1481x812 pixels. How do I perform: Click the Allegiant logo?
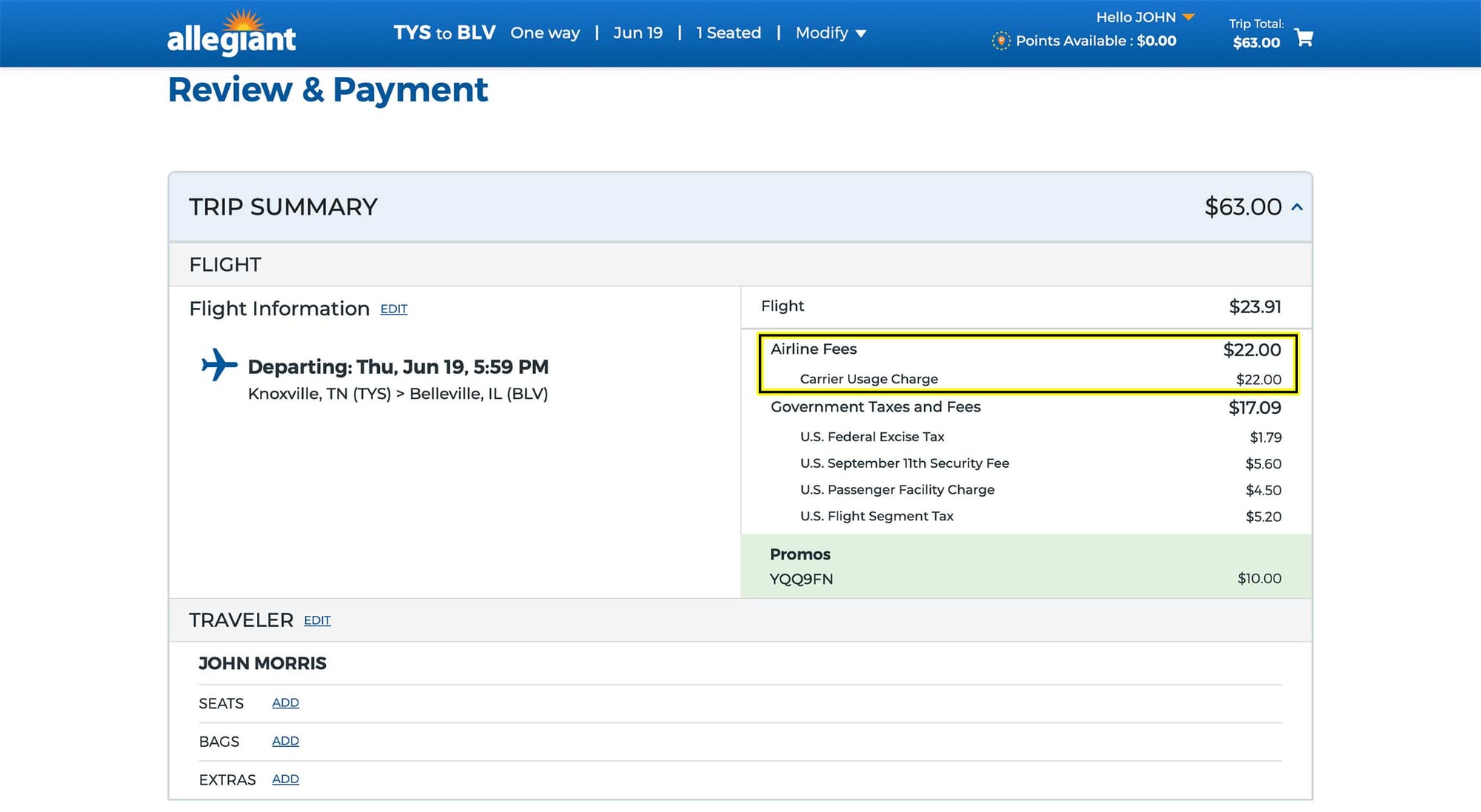(231, 33)
